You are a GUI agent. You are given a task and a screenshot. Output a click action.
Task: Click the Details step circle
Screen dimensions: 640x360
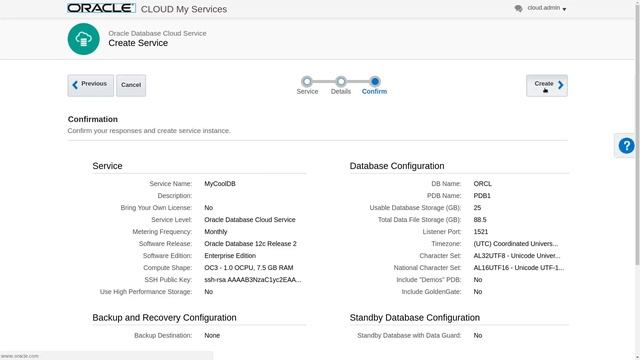341,81
